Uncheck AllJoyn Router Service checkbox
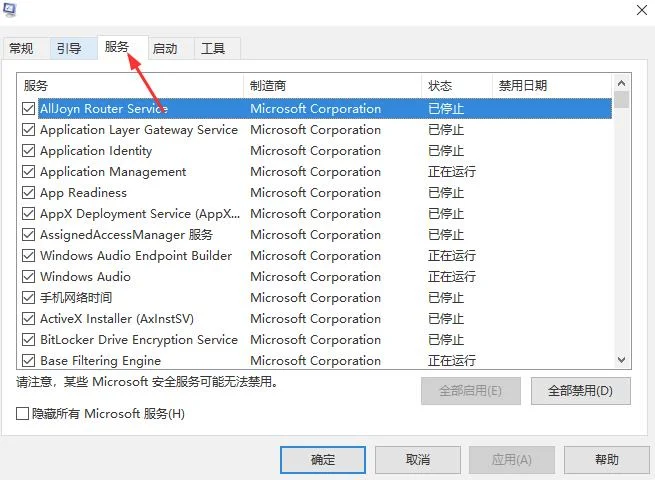The height and width of the screenshot is (480, 655). (x=28, y=109)
